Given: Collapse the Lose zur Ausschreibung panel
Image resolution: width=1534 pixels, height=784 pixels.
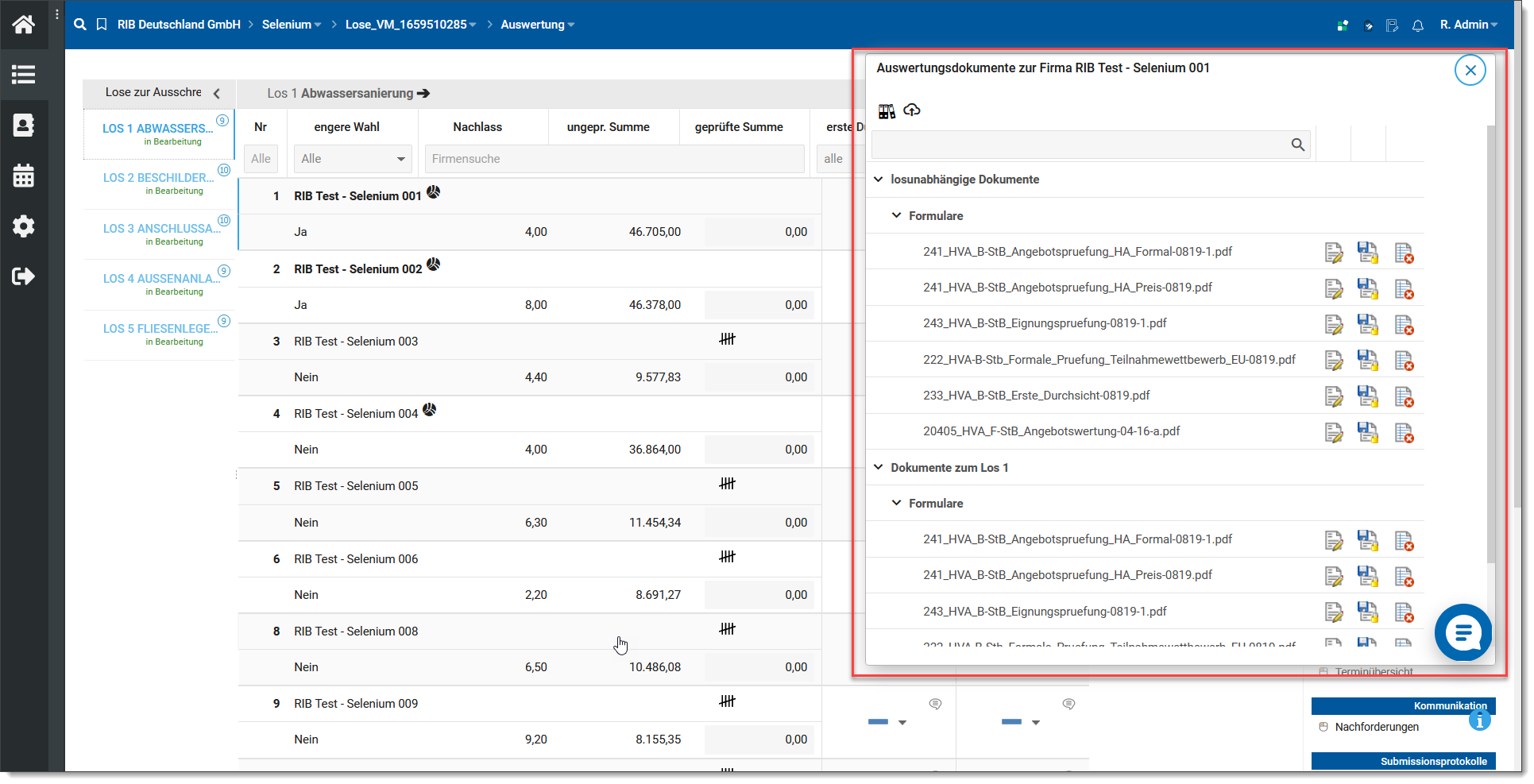Looking at the screenshot, I should pyautogui.click(x=216, y=93).
